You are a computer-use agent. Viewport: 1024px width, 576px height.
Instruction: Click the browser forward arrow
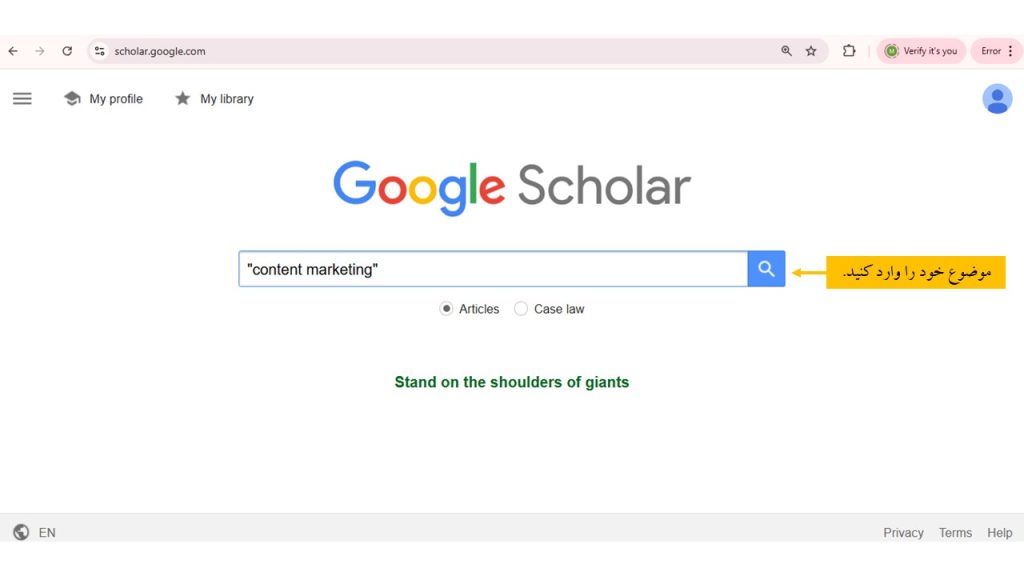coord(40,51)
